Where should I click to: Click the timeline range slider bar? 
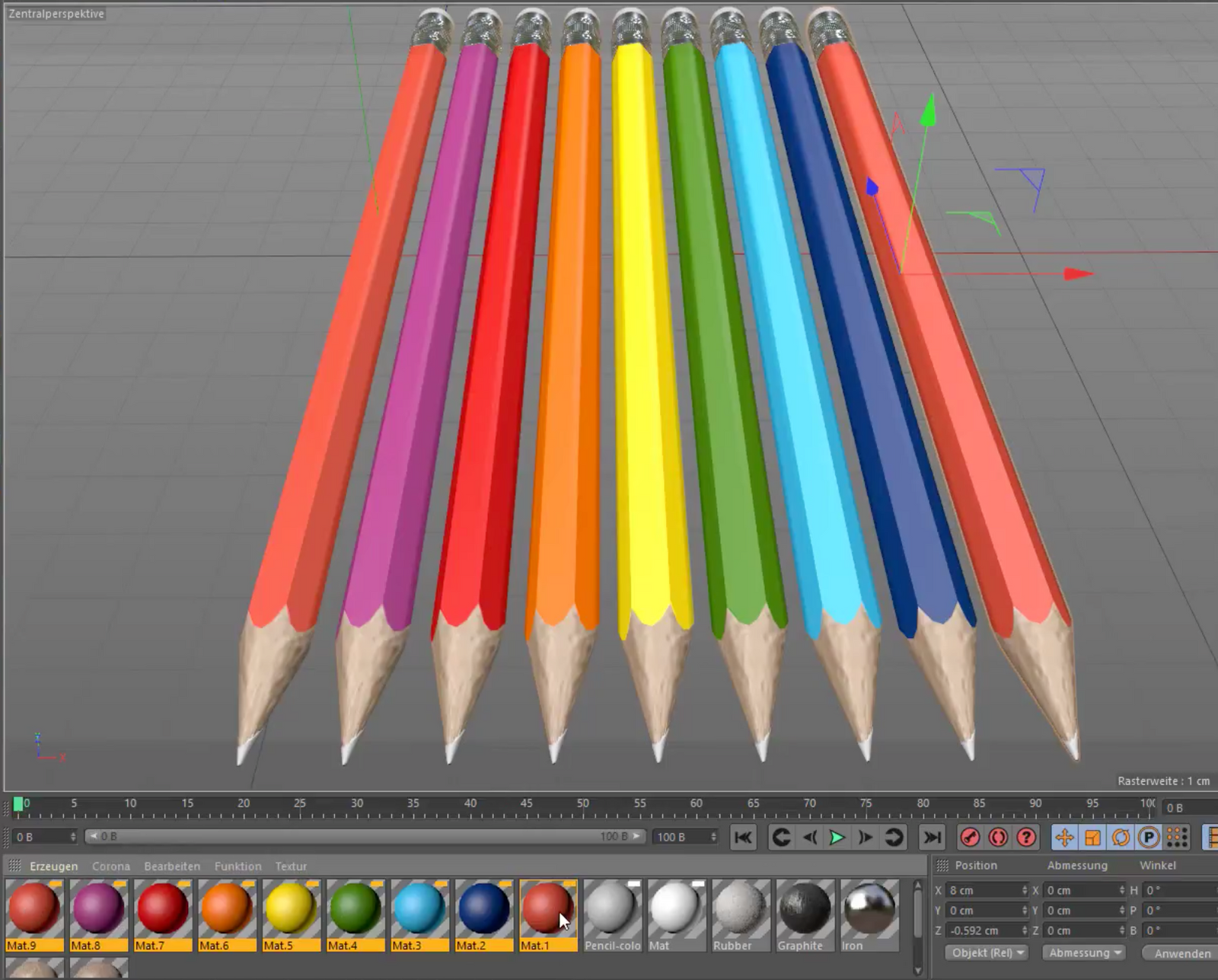365,836
